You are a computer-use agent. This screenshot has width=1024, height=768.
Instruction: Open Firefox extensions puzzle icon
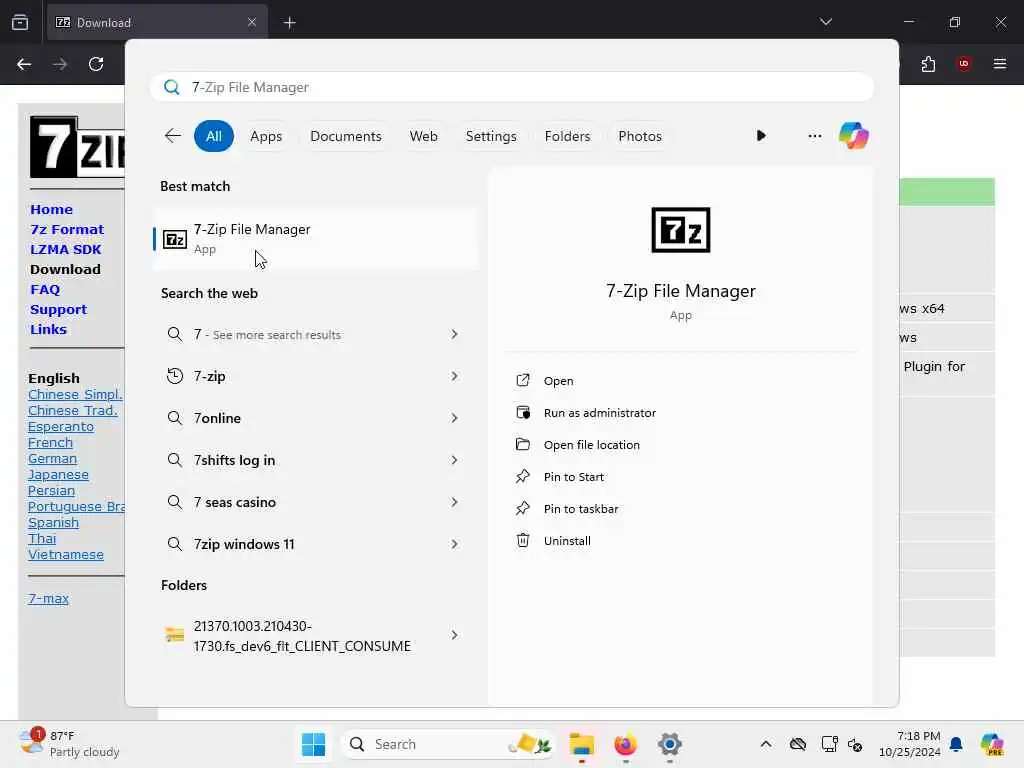click(x=928, y=64)
